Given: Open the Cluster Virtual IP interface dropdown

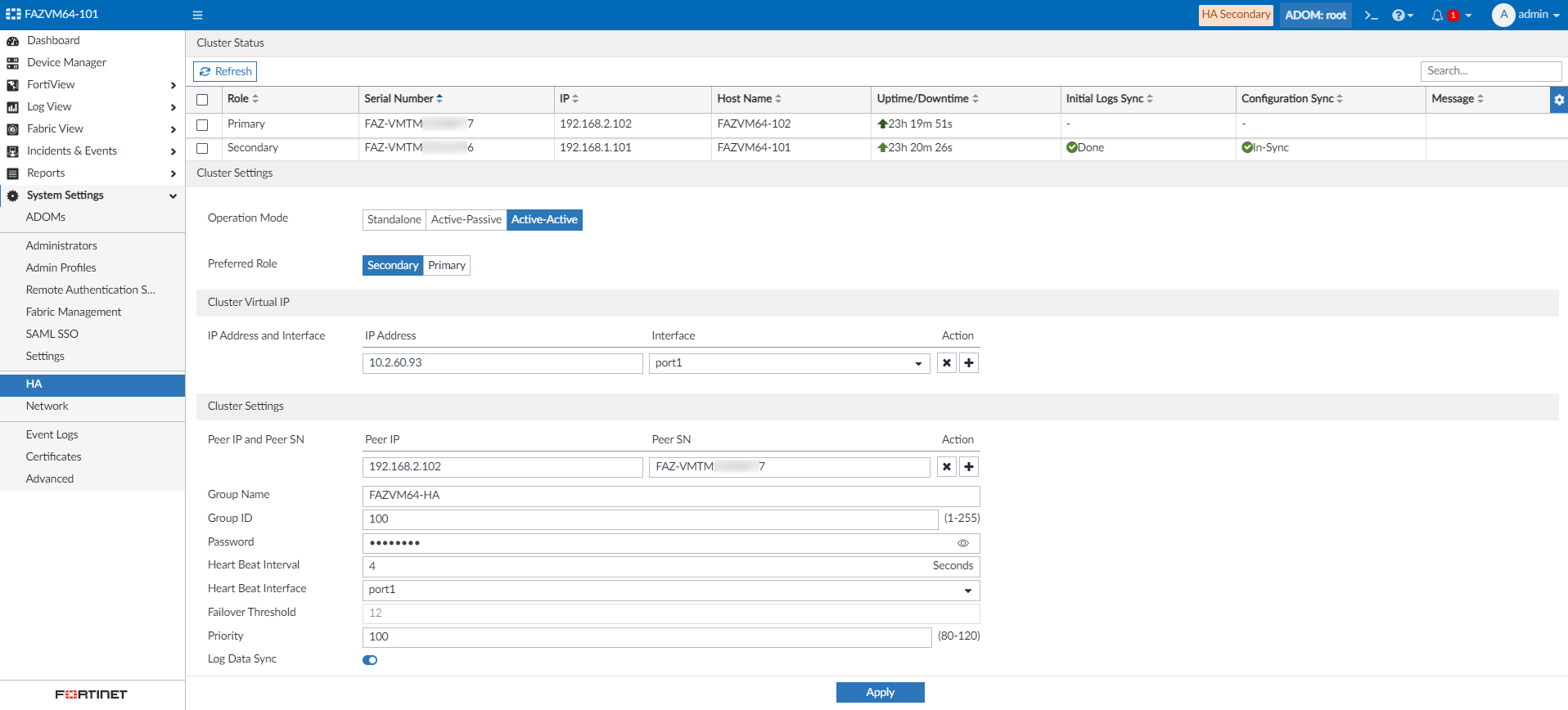Looking at the screenshot, I should pos(789,363).
